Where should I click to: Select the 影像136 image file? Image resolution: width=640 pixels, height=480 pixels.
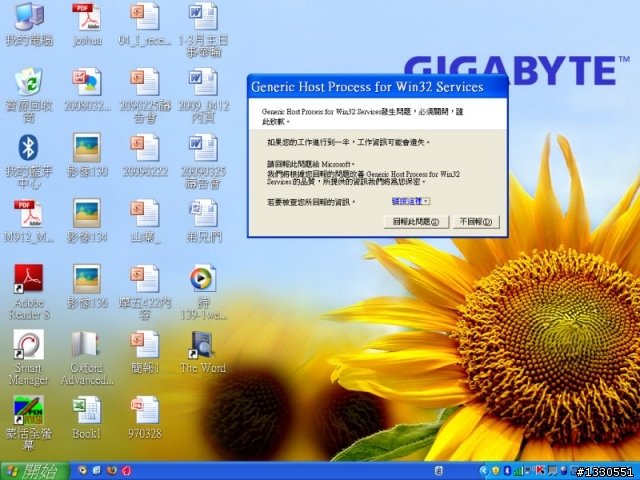click(87, 286)
